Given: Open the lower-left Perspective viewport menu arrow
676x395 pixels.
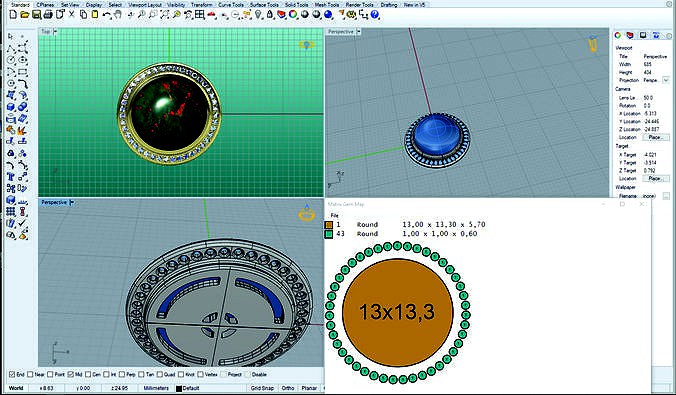Looking at the screenshot, I should pos(72,202).
